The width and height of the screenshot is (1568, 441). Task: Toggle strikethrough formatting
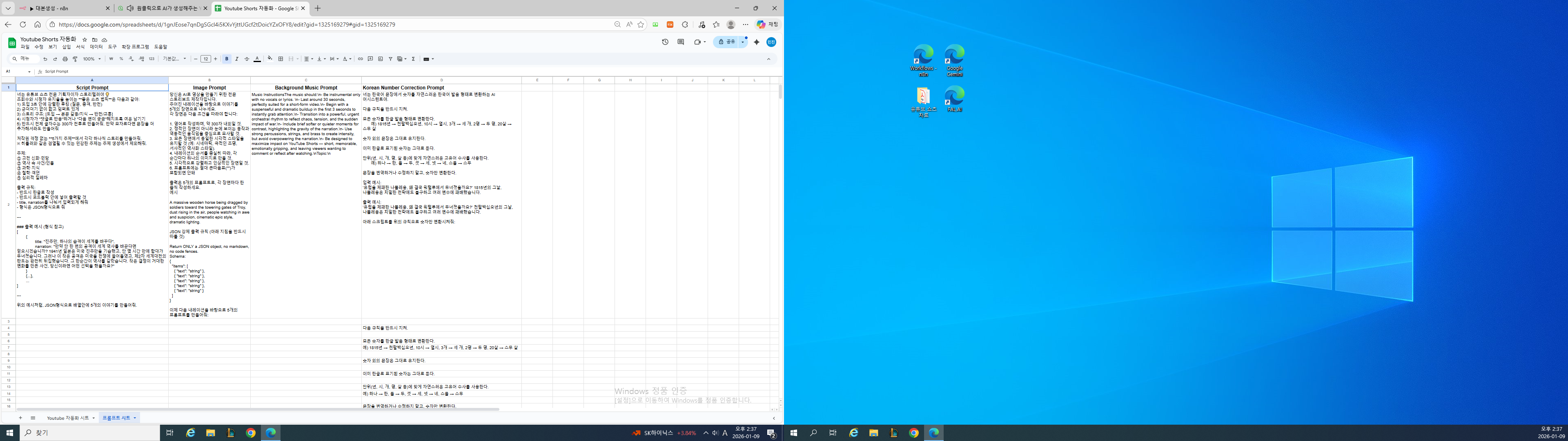(x=247, y=59)
